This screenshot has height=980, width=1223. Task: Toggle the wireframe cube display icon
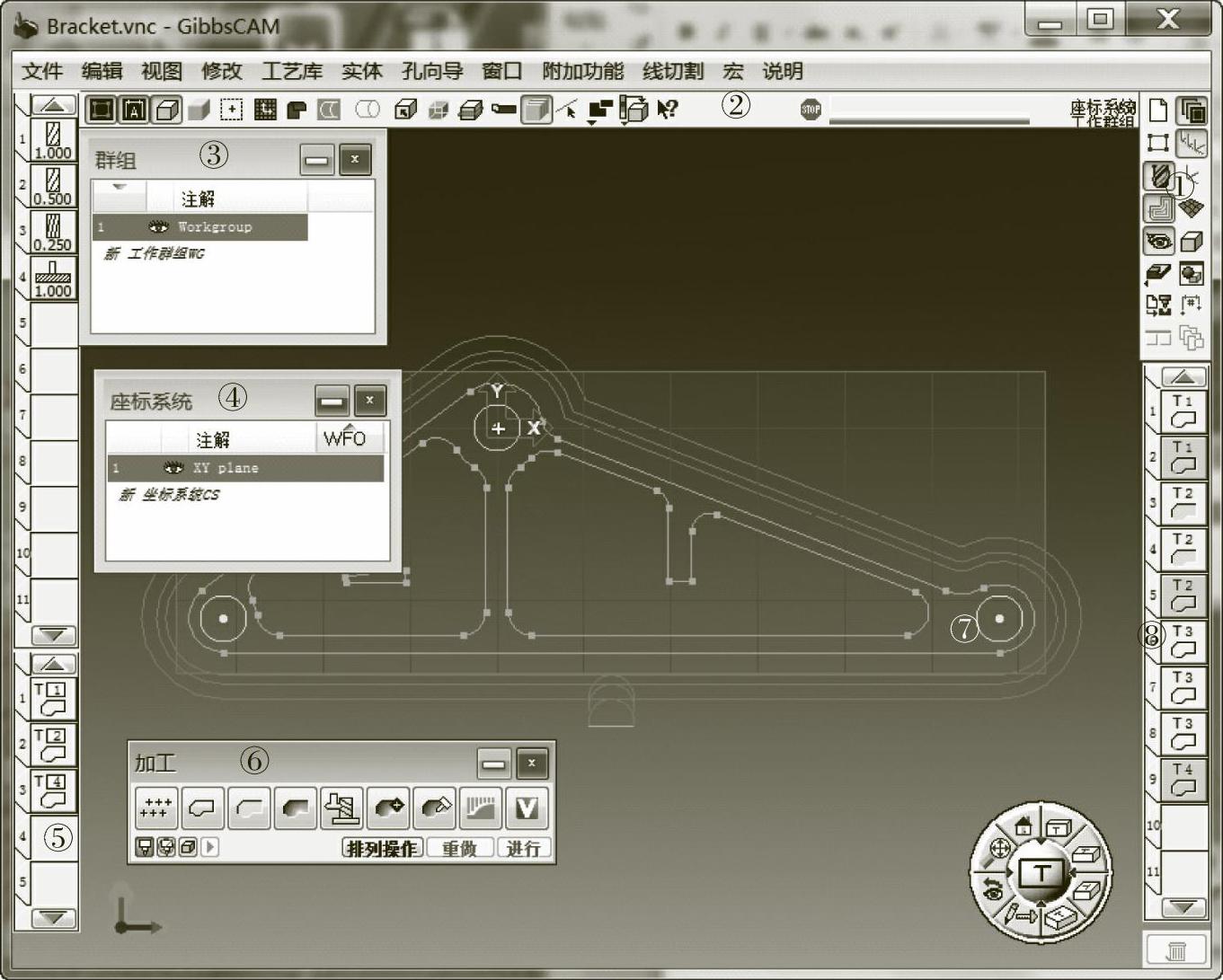tap(166, 110)
